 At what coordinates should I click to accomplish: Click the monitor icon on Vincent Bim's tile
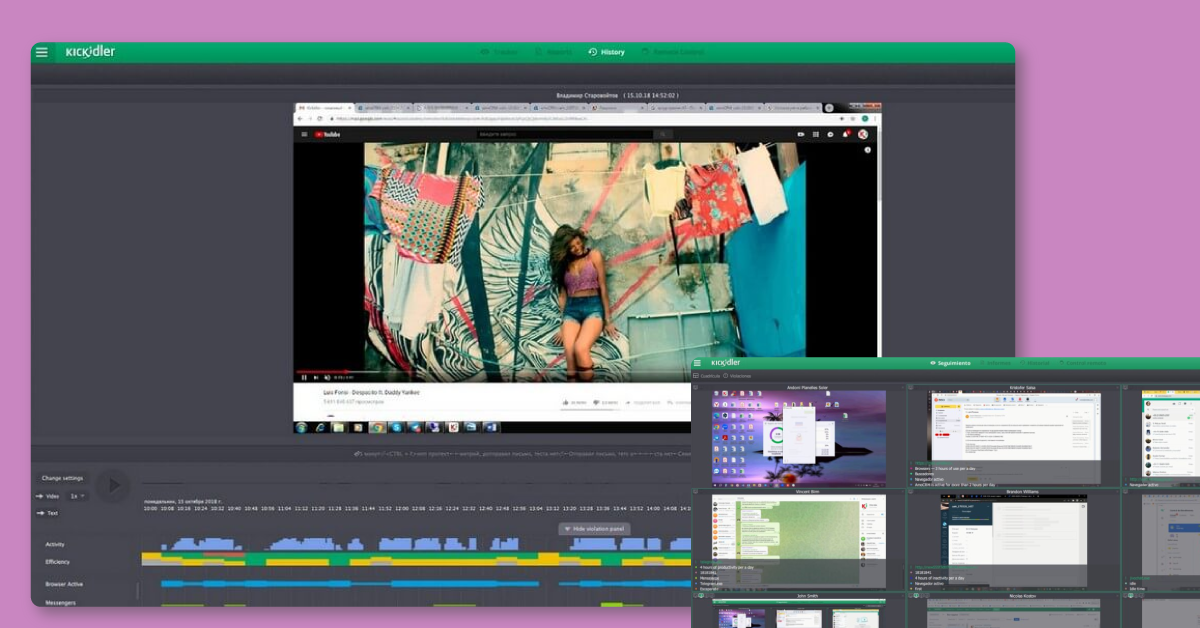tap(696, 491)
